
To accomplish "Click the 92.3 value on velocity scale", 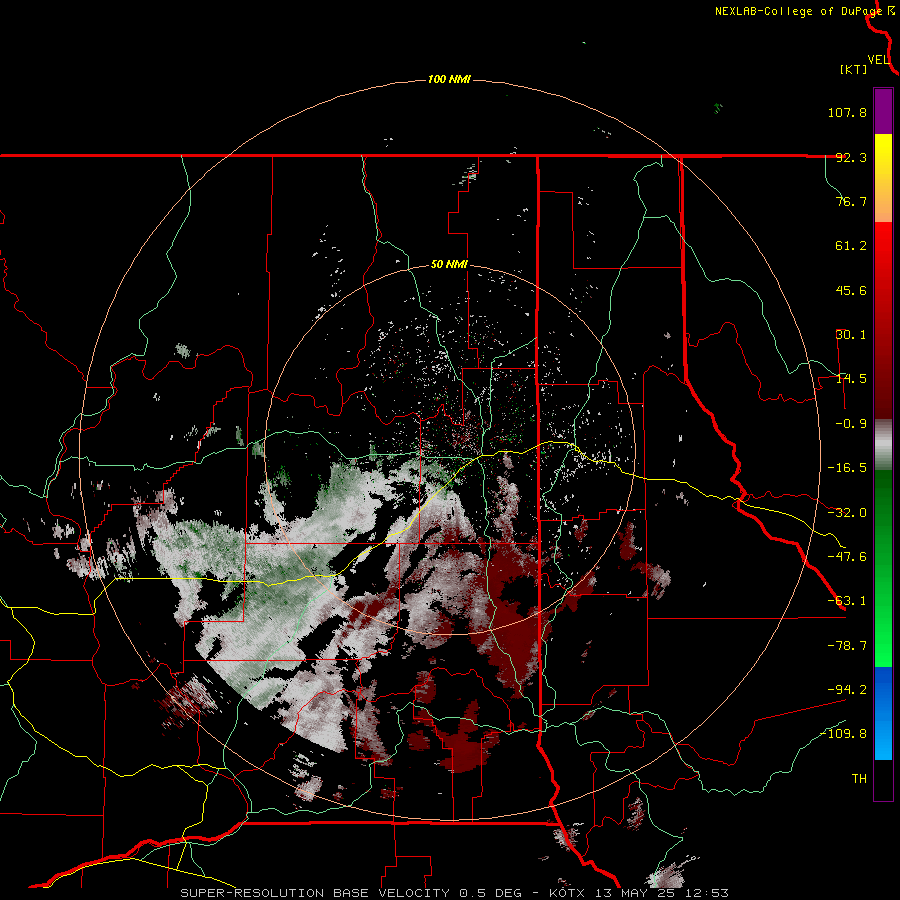I will click(x=851, y=157).
